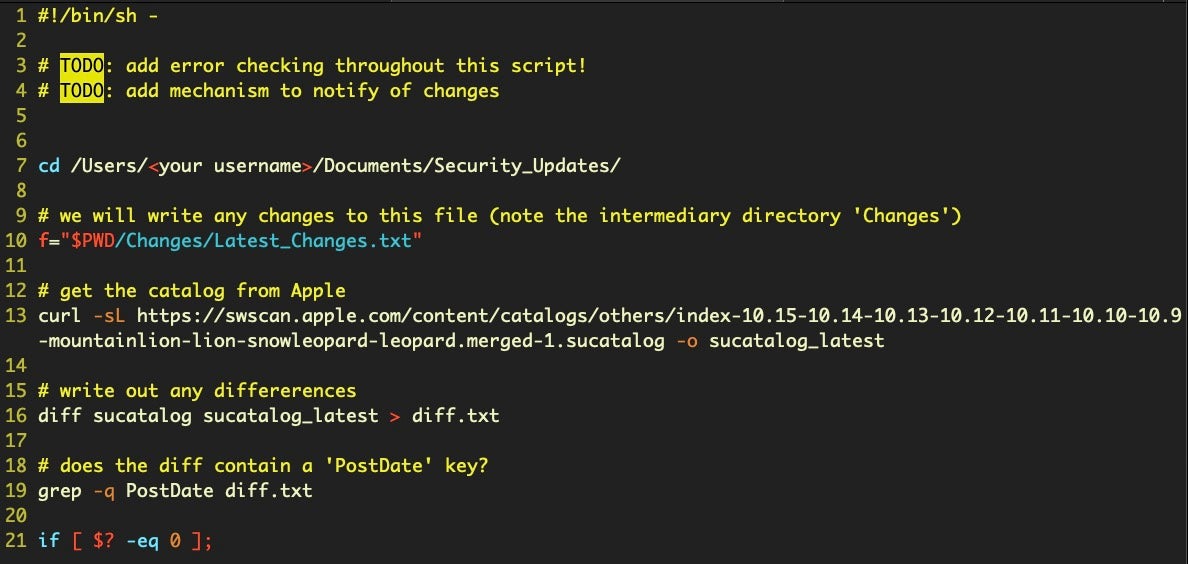
Task: Place cursor on the cd command
Action: 48,165
